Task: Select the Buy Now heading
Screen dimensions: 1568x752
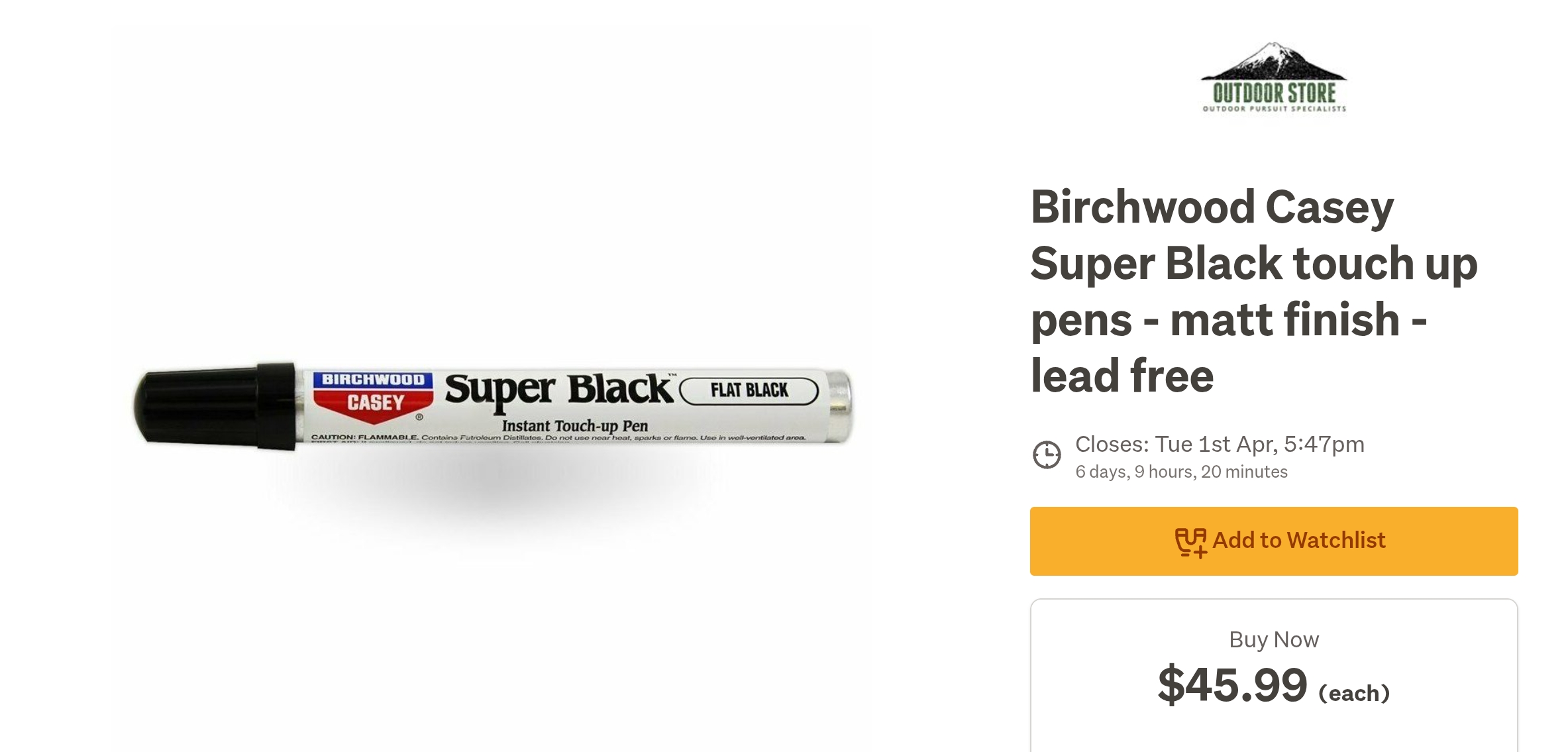Action: click(x=1273, y=639)
